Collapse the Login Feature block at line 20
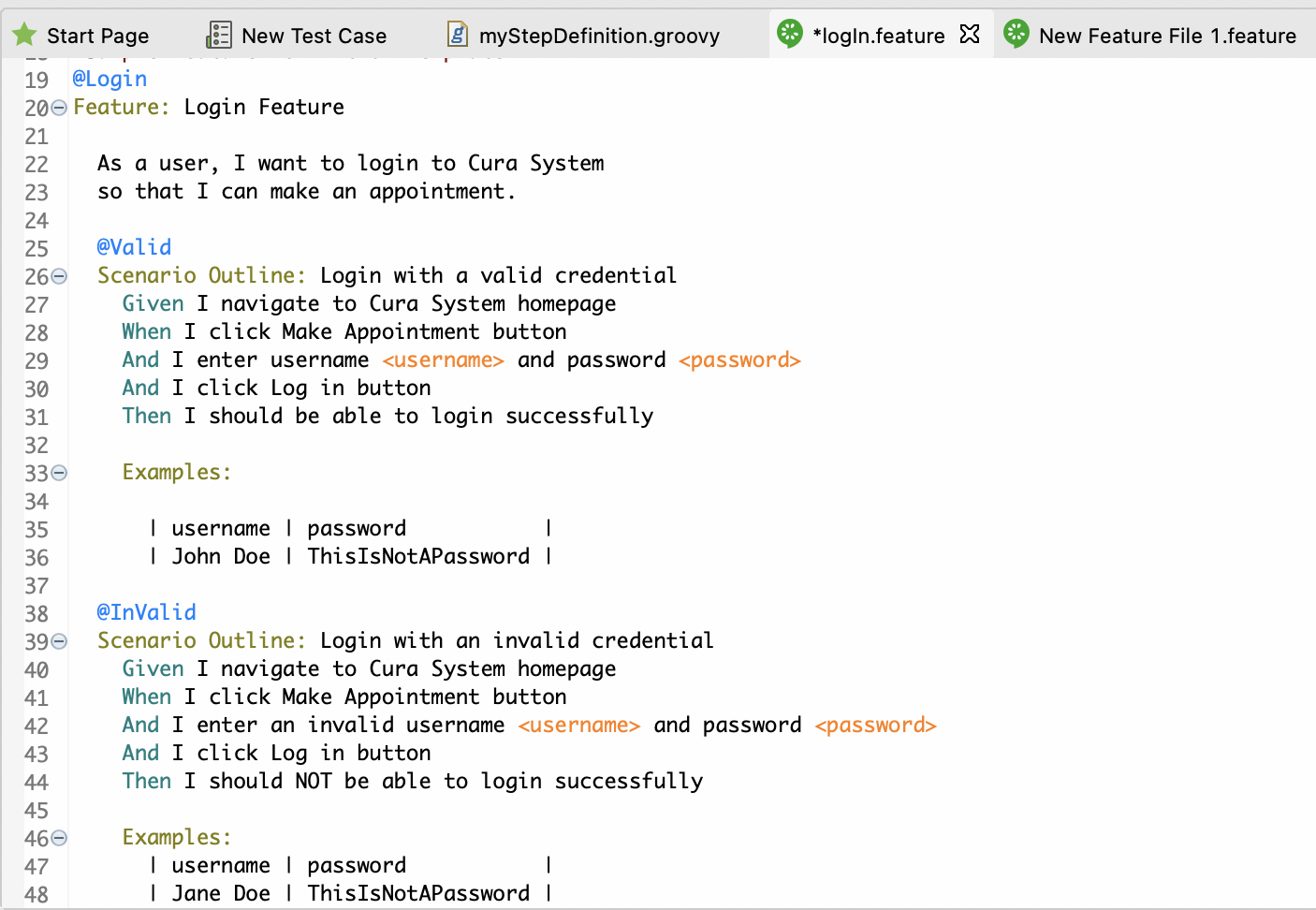This screenshot has height=910, width=1316. 58,108
